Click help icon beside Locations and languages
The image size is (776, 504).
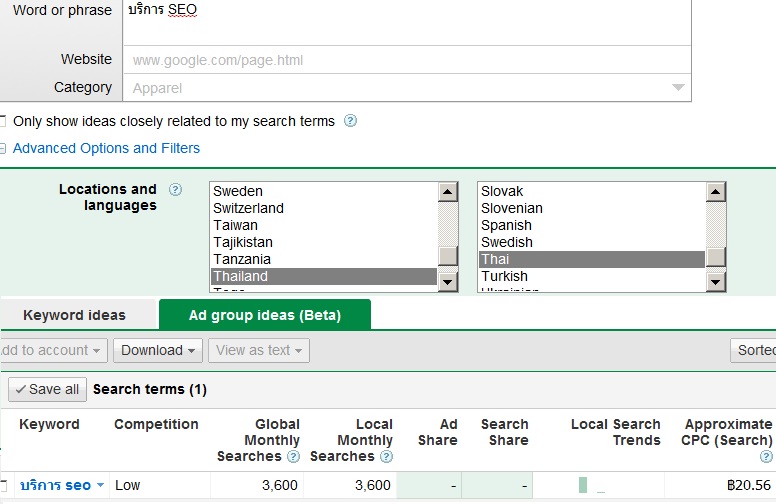tap(176, 189)
